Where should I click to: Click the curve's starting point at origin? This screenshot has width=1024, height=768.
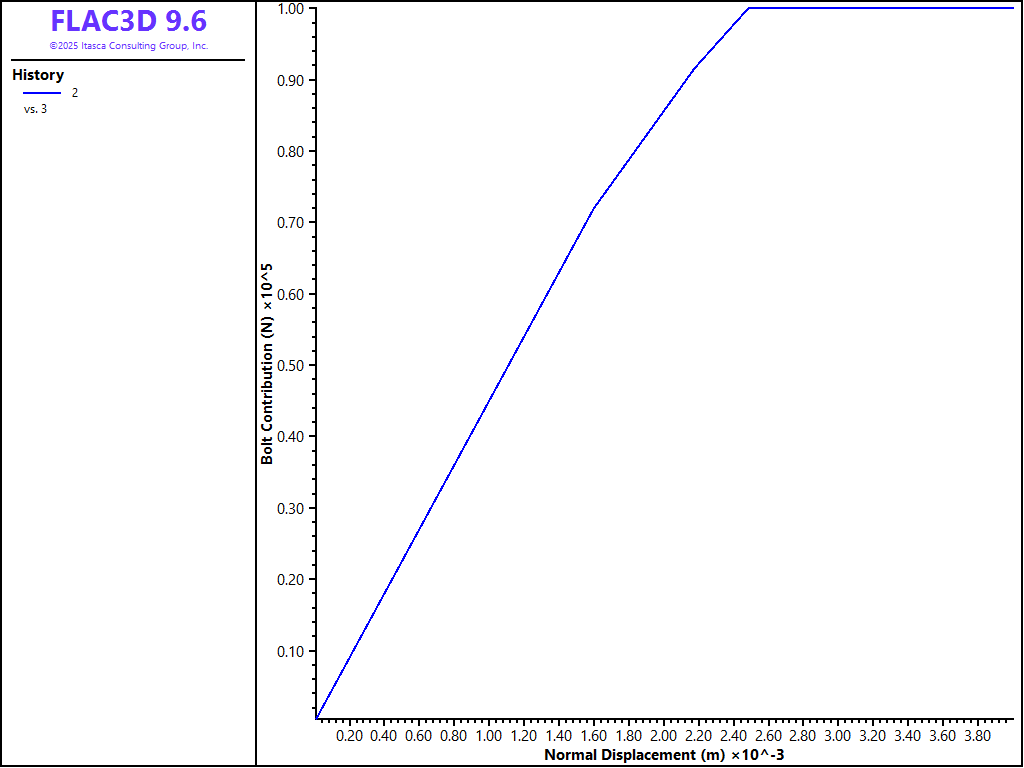(316, 717)
